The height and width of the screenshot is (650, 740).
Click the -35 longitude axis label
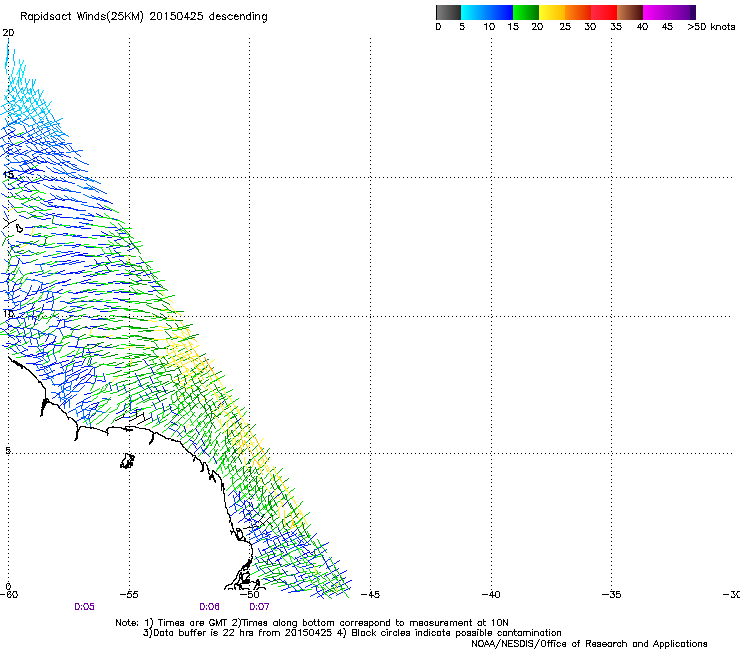(x=611, y=594)
